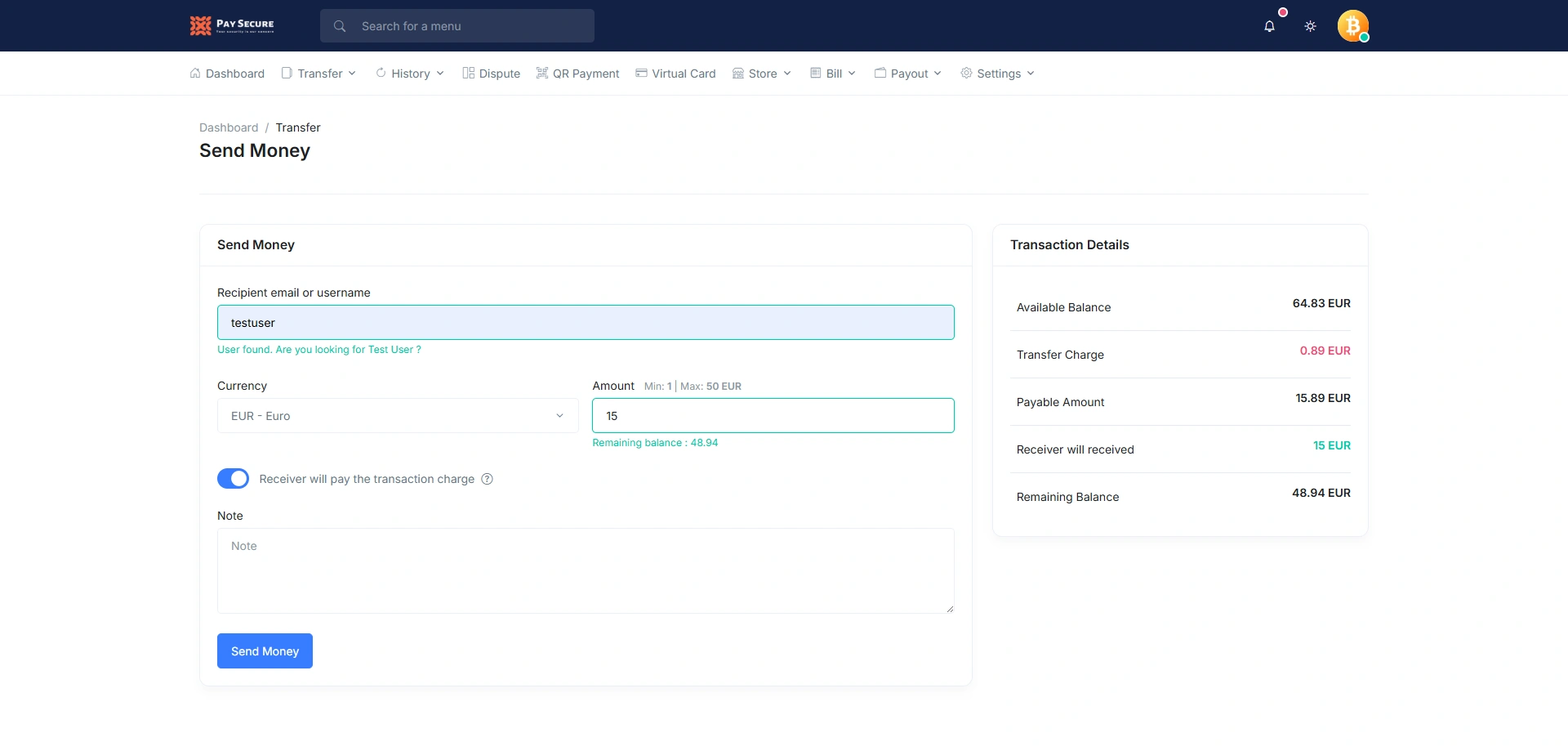Click the recipient email or username field
The width and height of the screenshot is (1568, 751).
tap(586, 323)
